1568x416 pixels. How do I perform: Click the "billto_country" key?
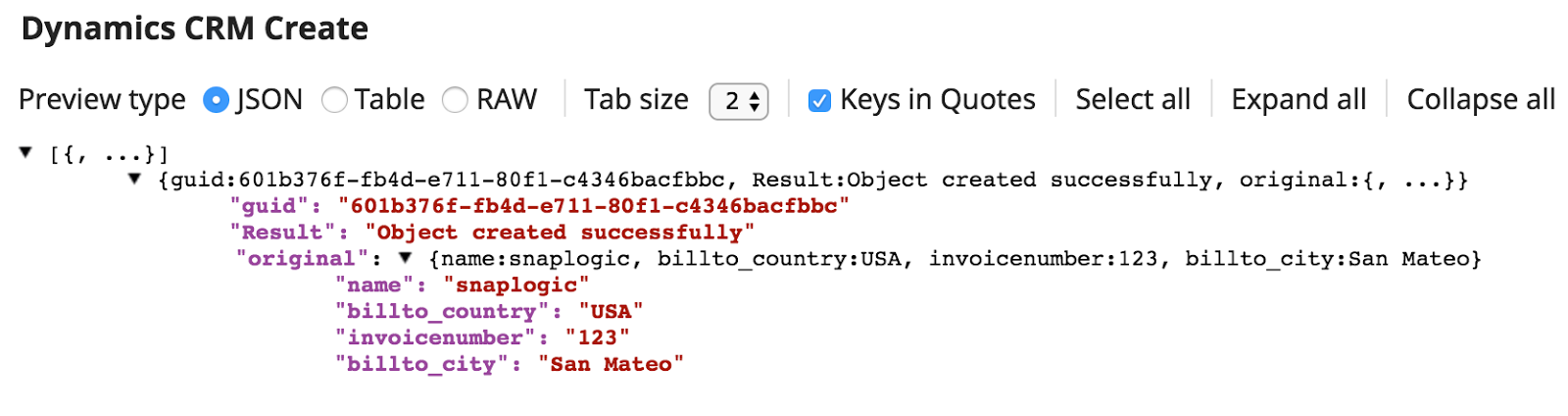click(x=442, y=312)
